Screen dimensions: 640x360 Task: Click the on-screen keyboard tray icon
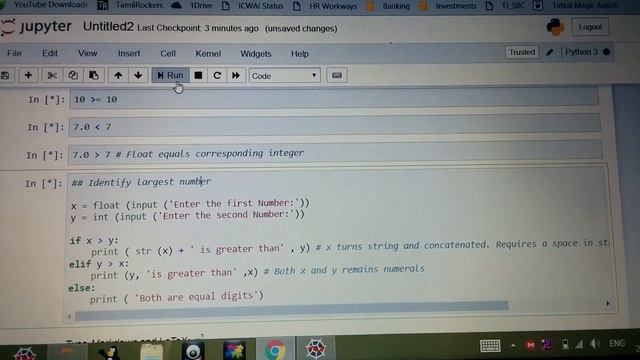click(490, 346)
